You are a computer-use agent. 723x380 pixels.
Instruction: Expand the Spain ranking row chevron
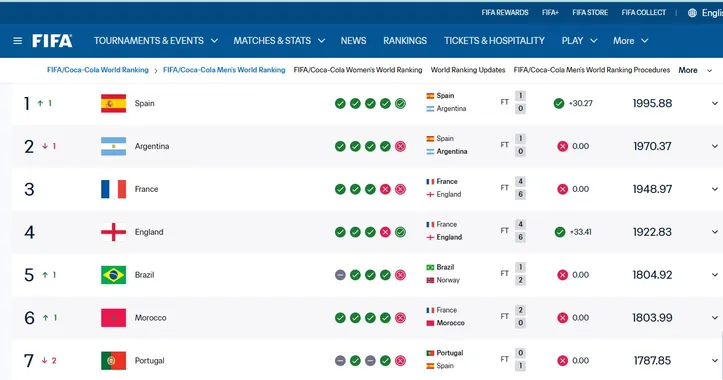click(715, 103)
